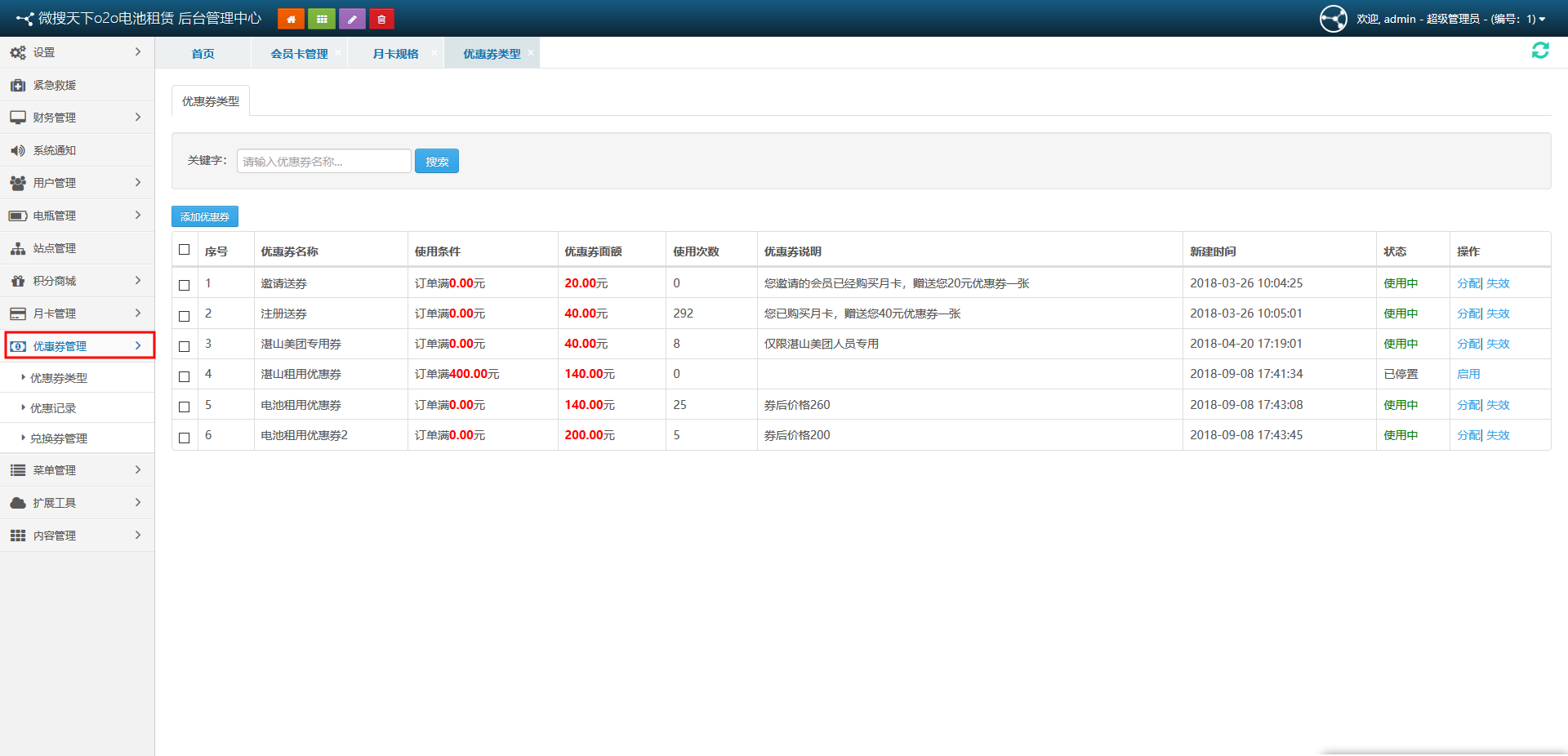Open 站点管理 in the sidebar
The image size is (1568, 756).
(55, 248)
